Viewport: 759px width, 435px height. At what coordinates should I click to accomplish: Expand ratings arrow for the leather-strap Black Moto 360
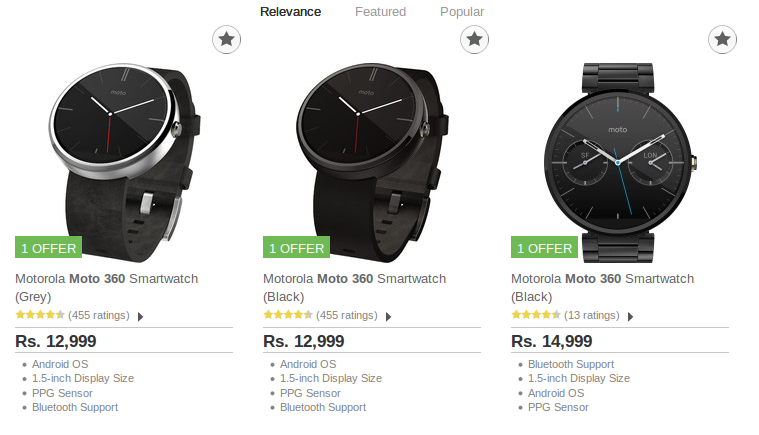point(388,316)
